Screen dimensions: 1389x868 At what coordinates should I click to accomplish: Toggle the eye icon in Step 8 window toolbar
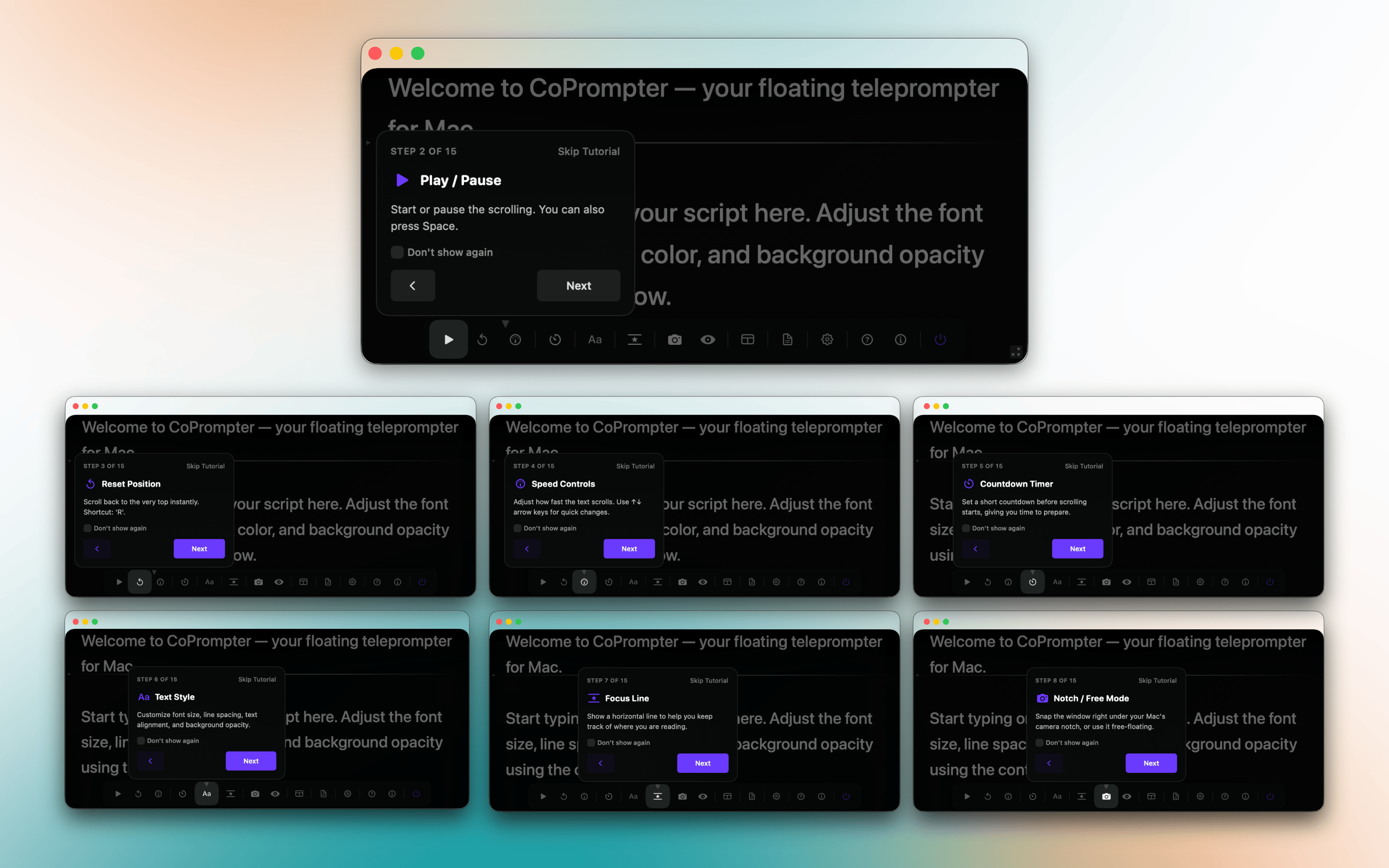tap(1127, 797)
